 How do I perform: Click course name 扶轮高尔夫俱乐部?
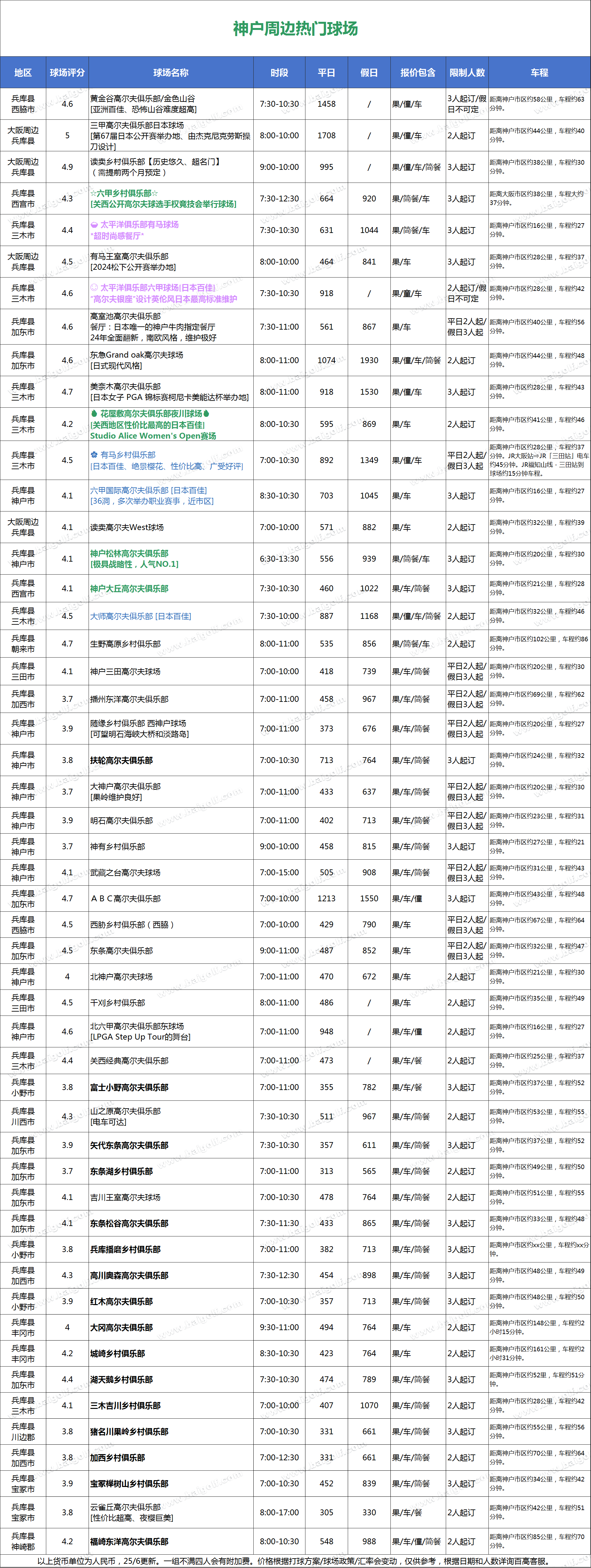coord(121,761)
